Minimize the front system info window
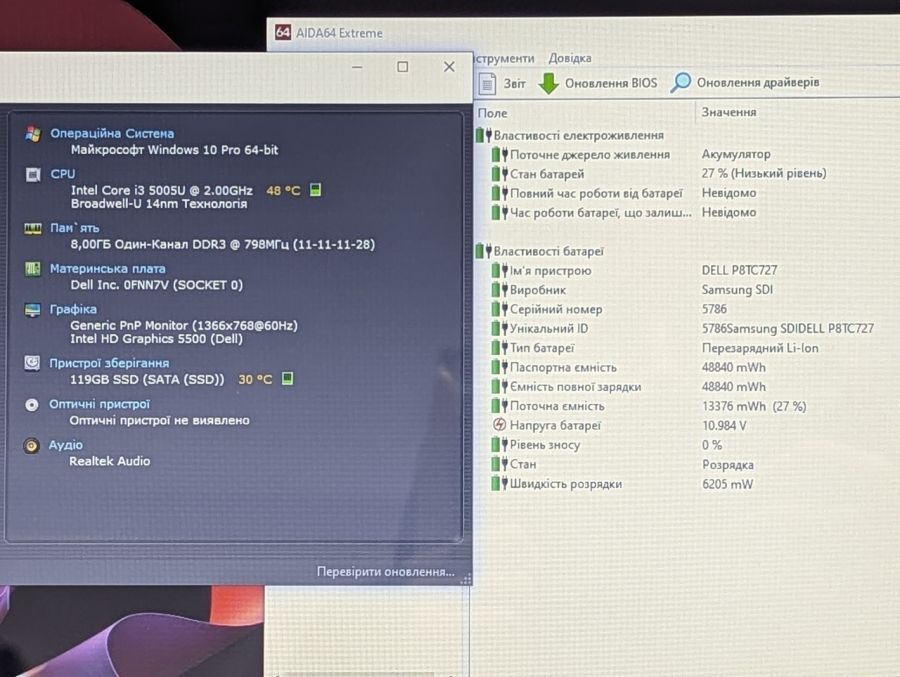 tap(357, 67)
